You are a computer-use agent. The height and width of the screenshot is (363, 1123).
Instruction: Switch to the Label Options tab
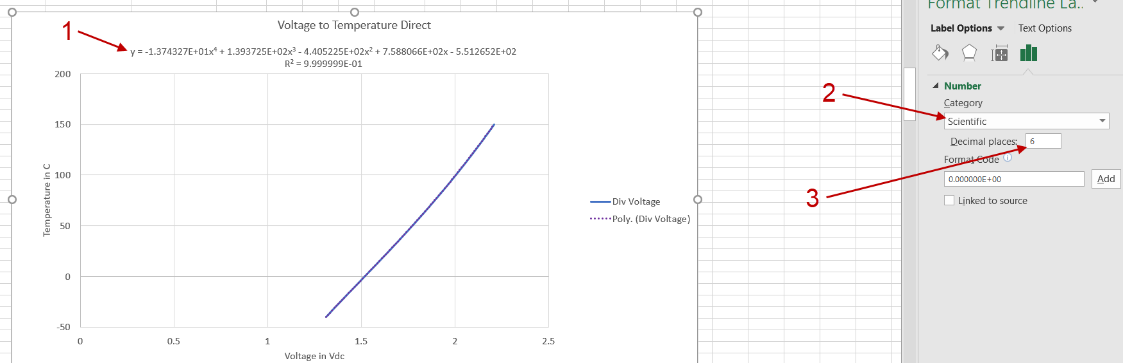[x=961, y=28]
